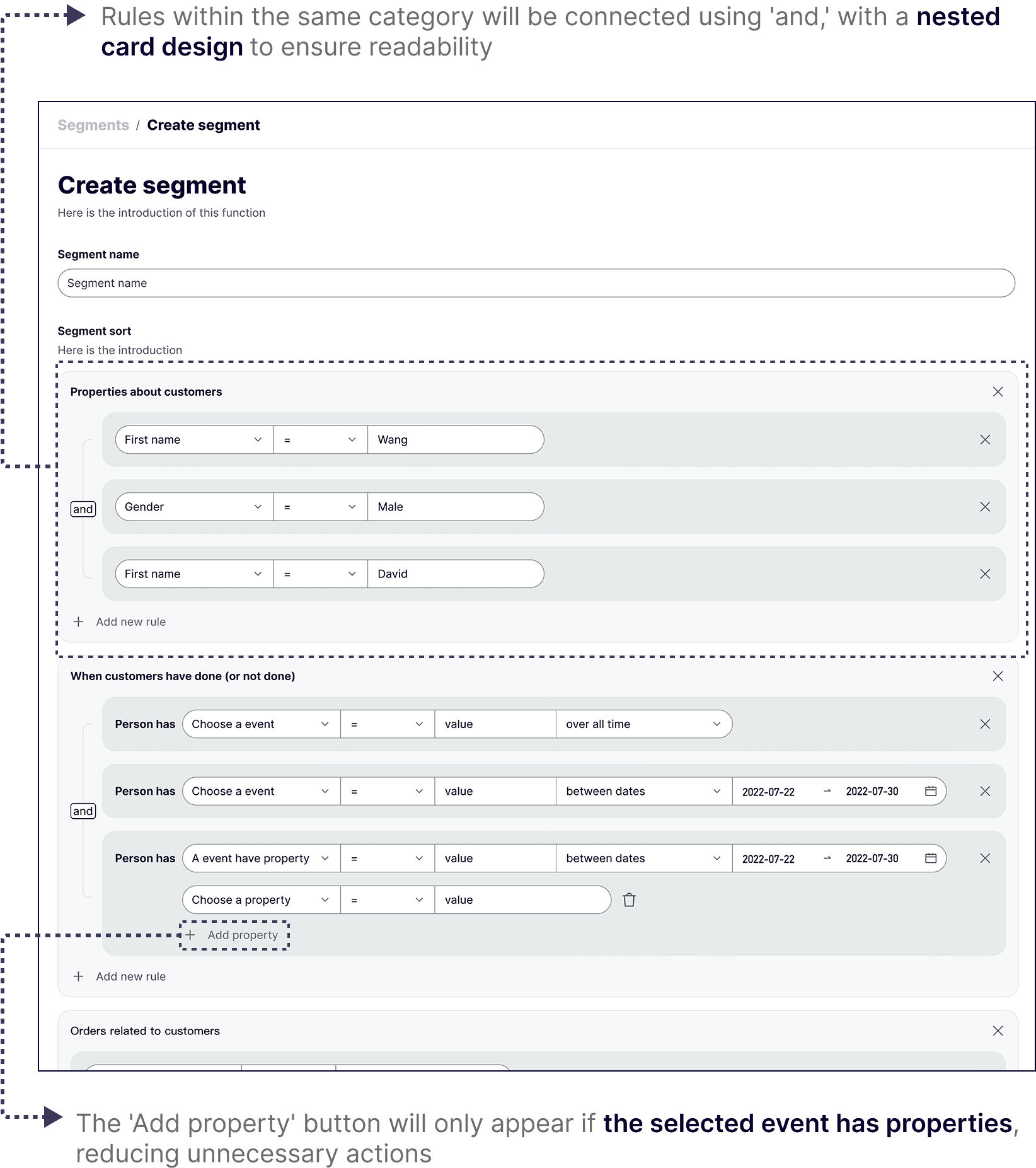Open the A event have property dropdown
This screenshot has height=1168, width=1036.
pyautogui.click(x=262, y=858)
